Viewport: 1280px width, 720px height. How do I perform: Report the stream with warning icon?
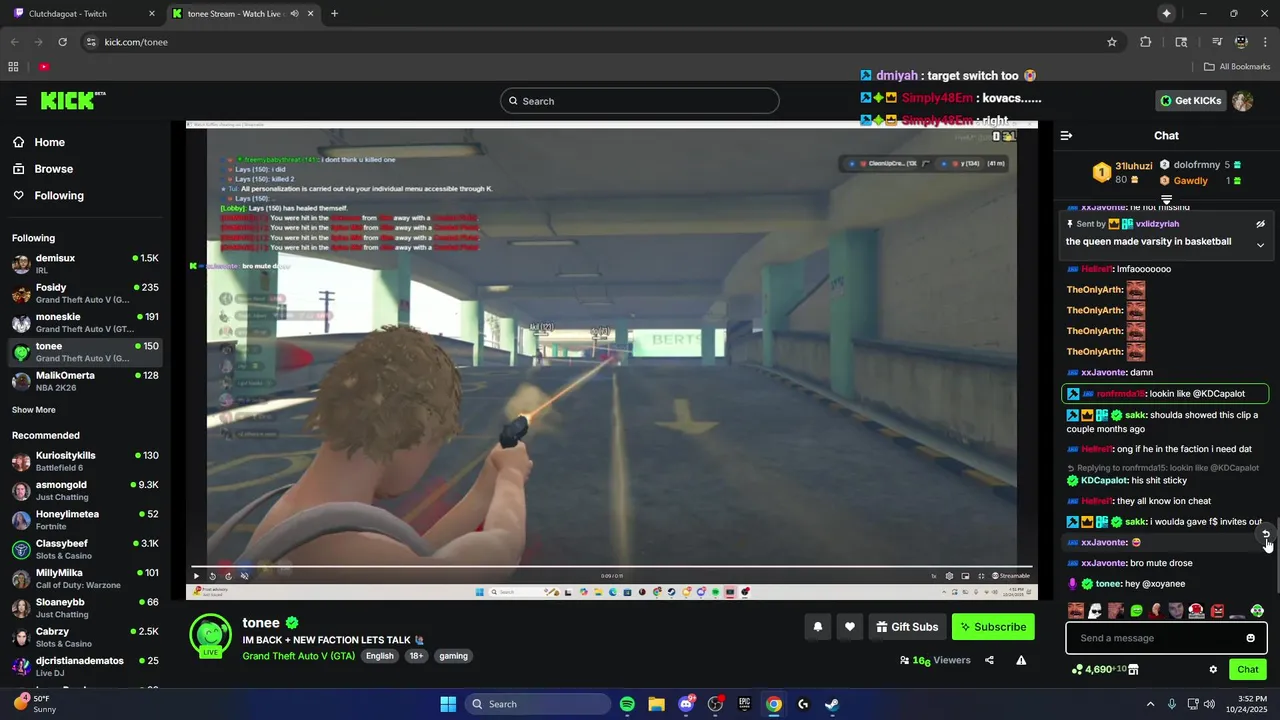tap(1021, 660)
